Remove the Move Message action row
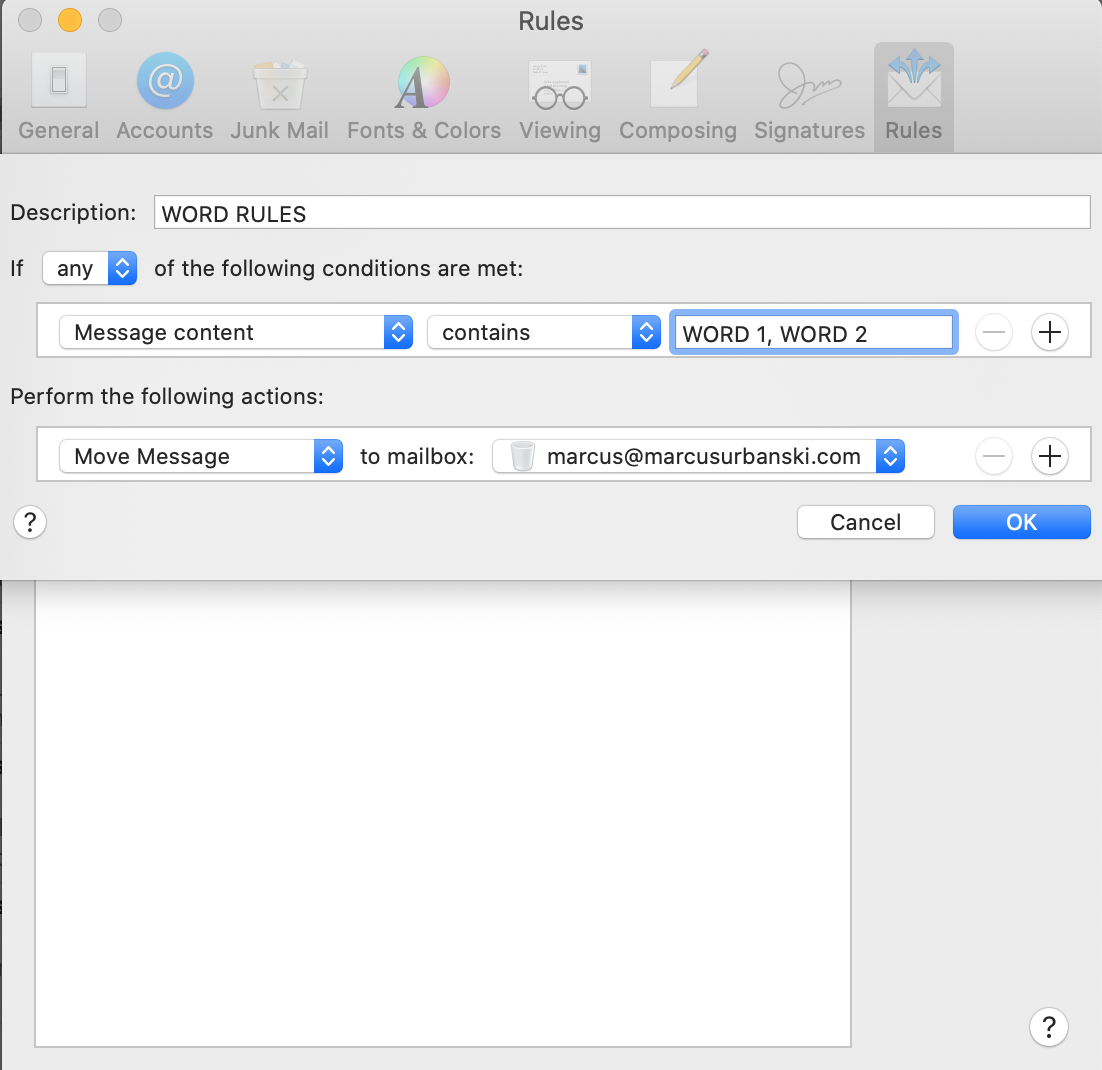 pyautogui.click(x=994, y=456)
